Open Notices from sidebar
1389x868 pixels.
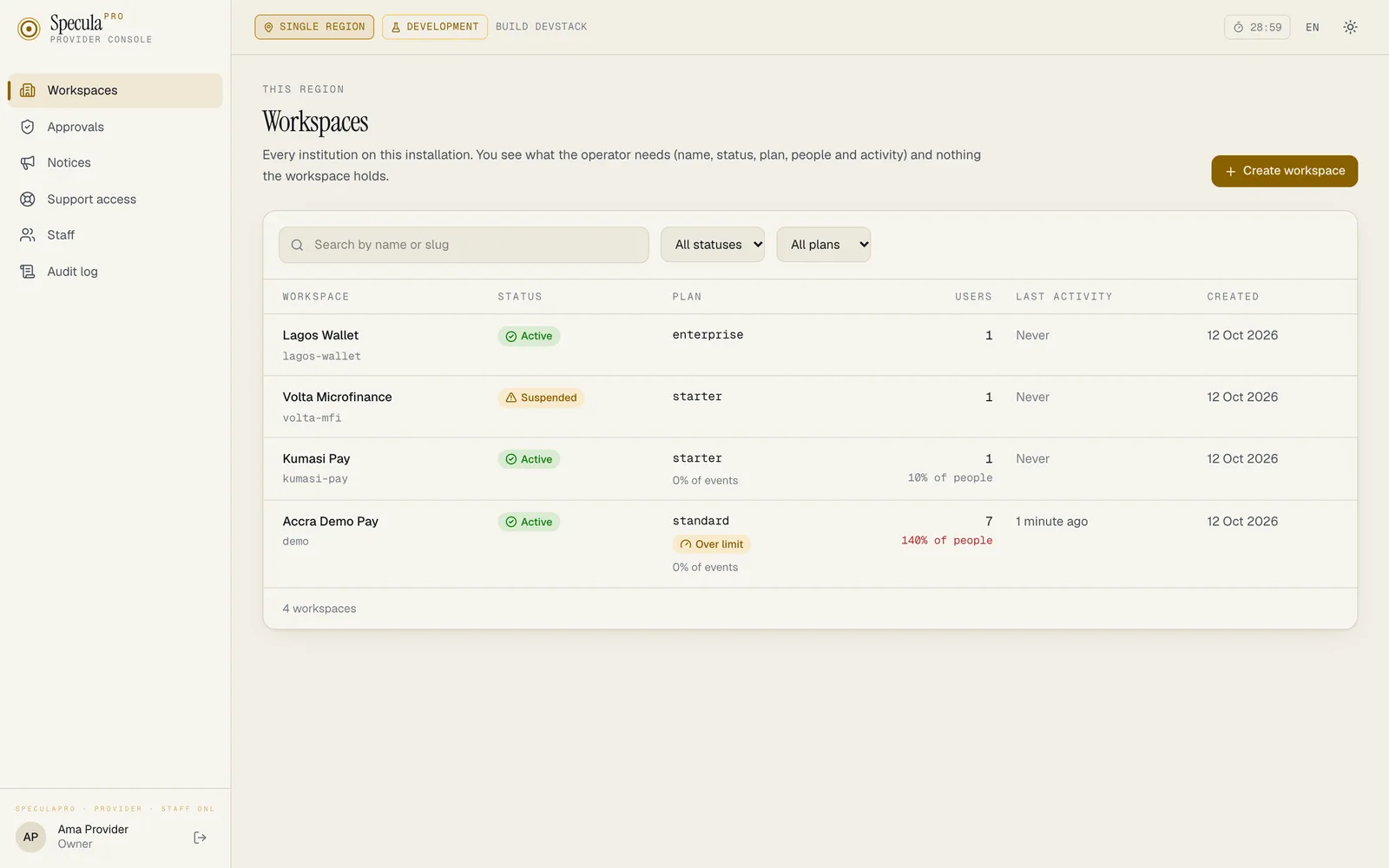(115, 163)
